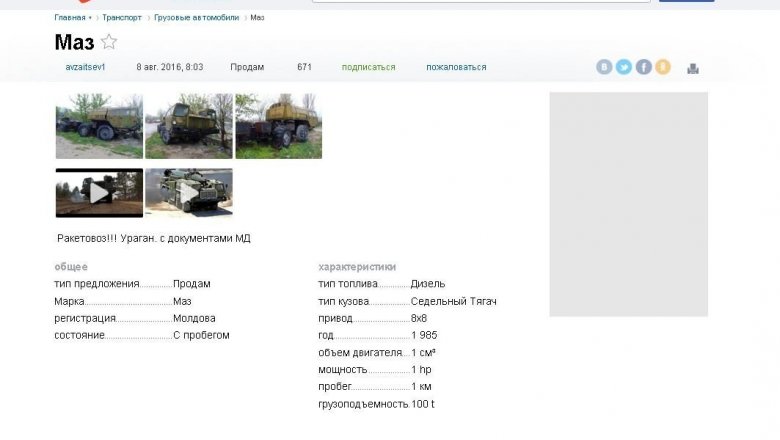
Task: Click the Маз breadcrumb item
Action: coord(257,17)
